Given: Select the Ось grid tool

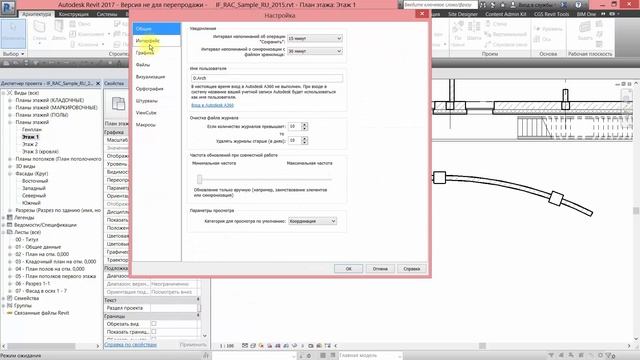Looking at the screenshot, I should tap(543, 39).
